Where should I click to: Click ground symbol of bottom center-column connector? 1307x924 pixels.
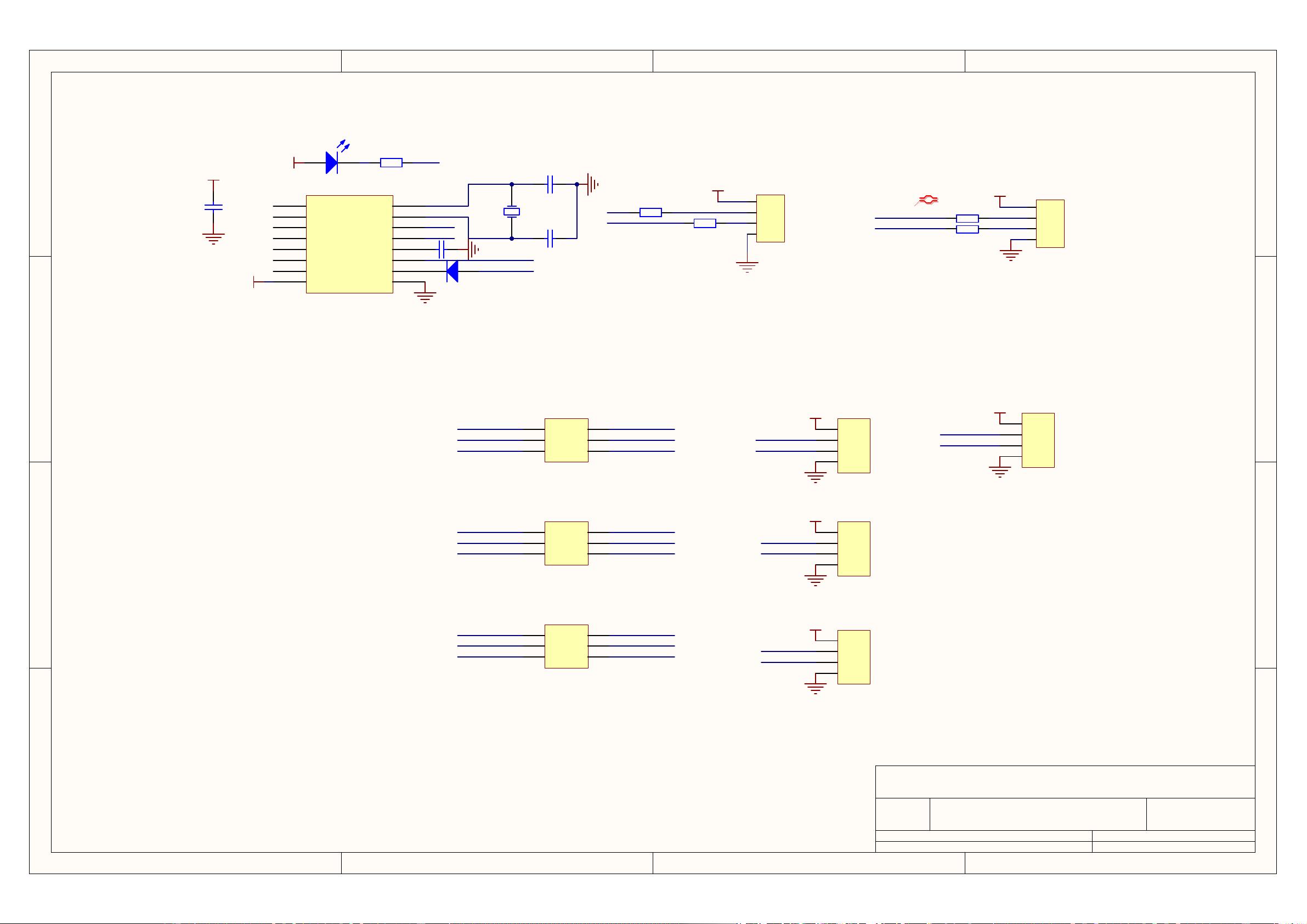[x=815, y=688]
